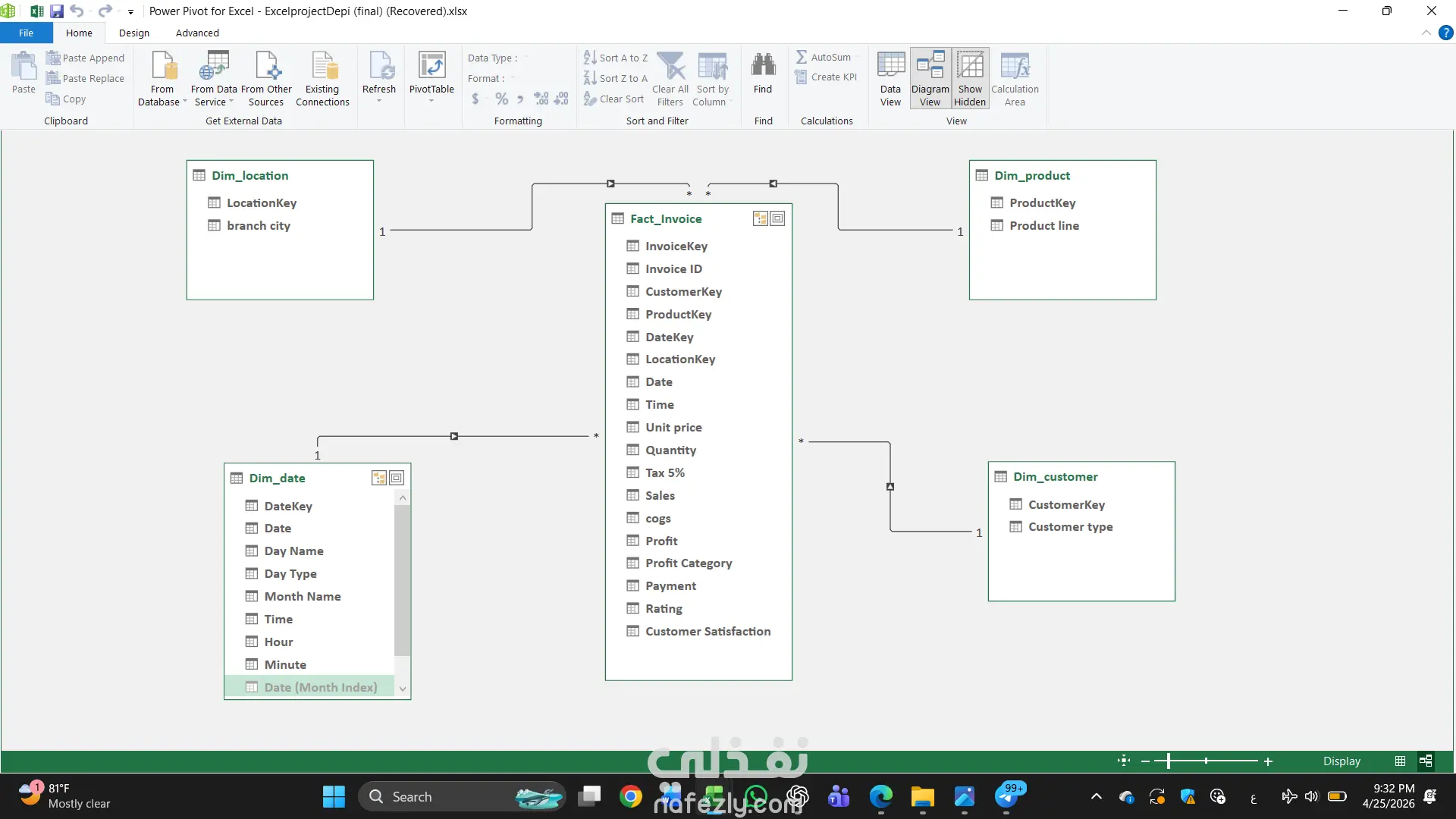Switch to Data View
The height and width of the screenshot is (819, 1456).
click(890, 79)
